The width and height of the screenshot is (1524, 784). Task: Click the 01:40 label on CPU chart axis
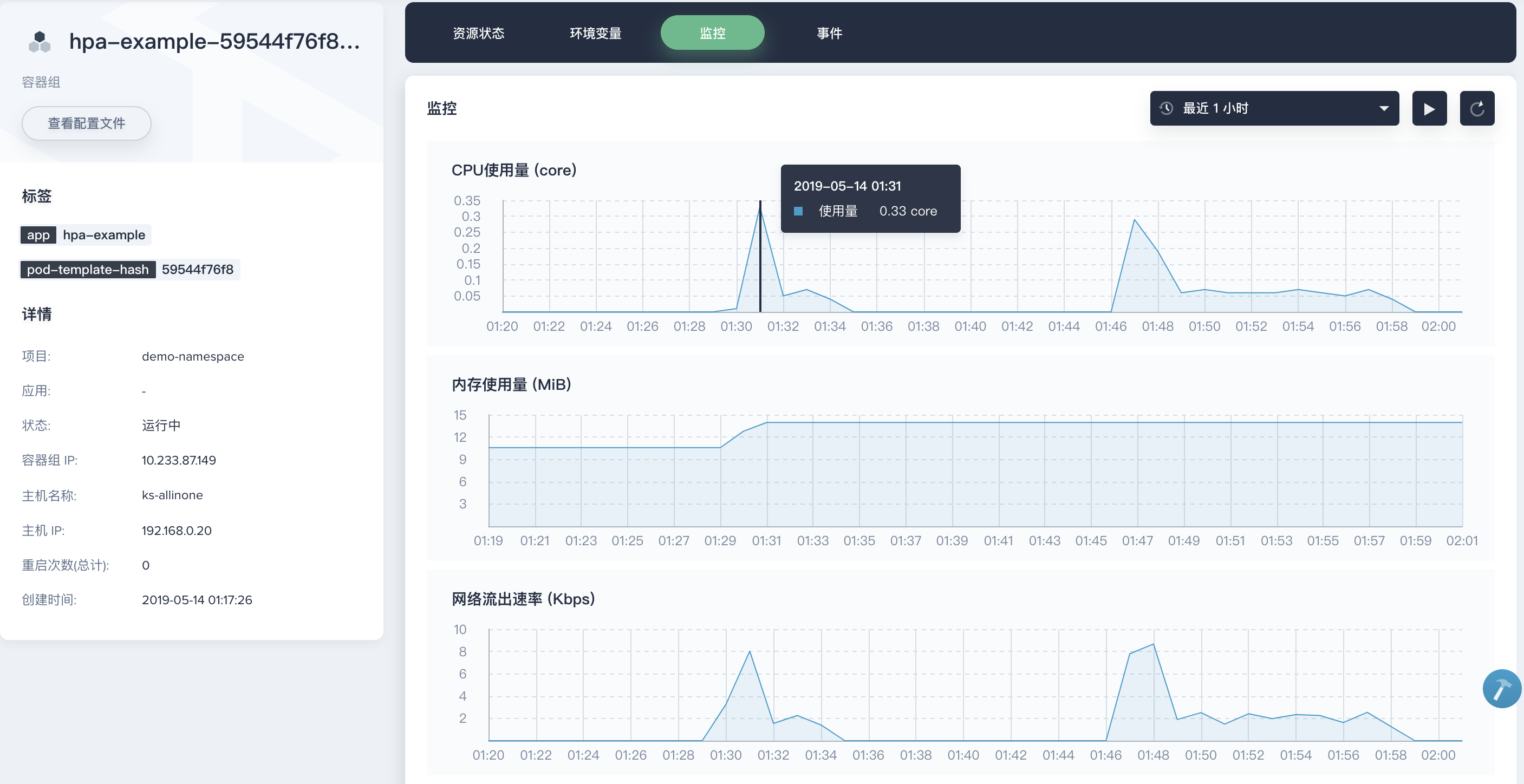pyautogui.click(x=969, y=326)
